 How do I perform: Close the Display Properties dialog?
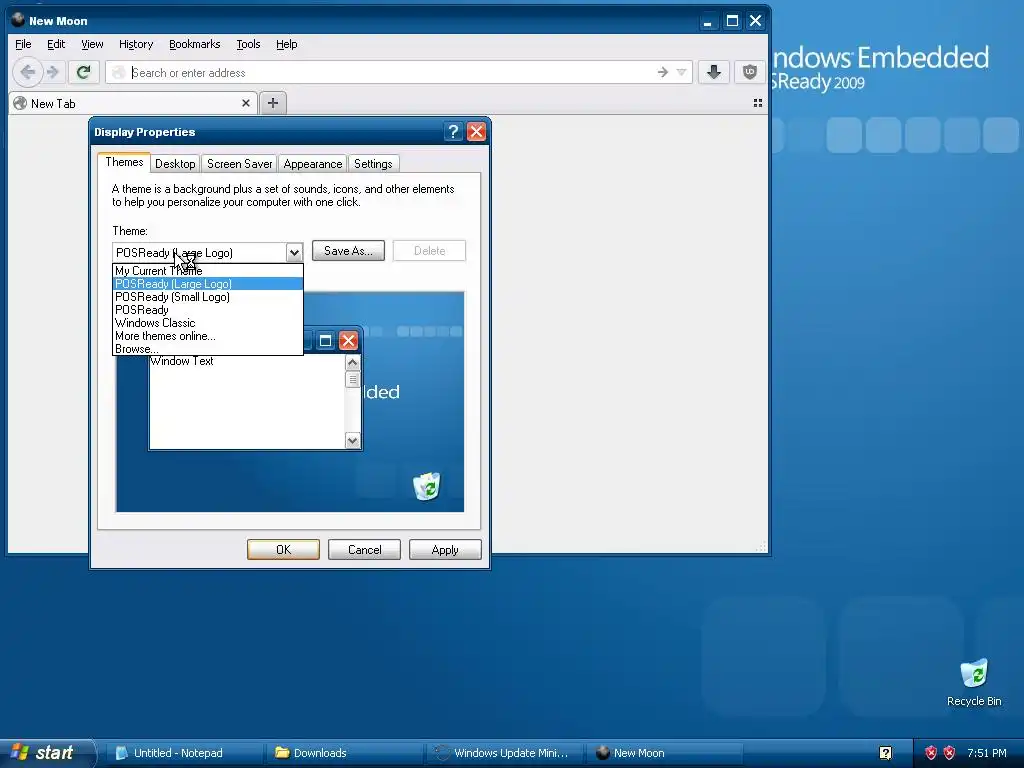(477, 132)
